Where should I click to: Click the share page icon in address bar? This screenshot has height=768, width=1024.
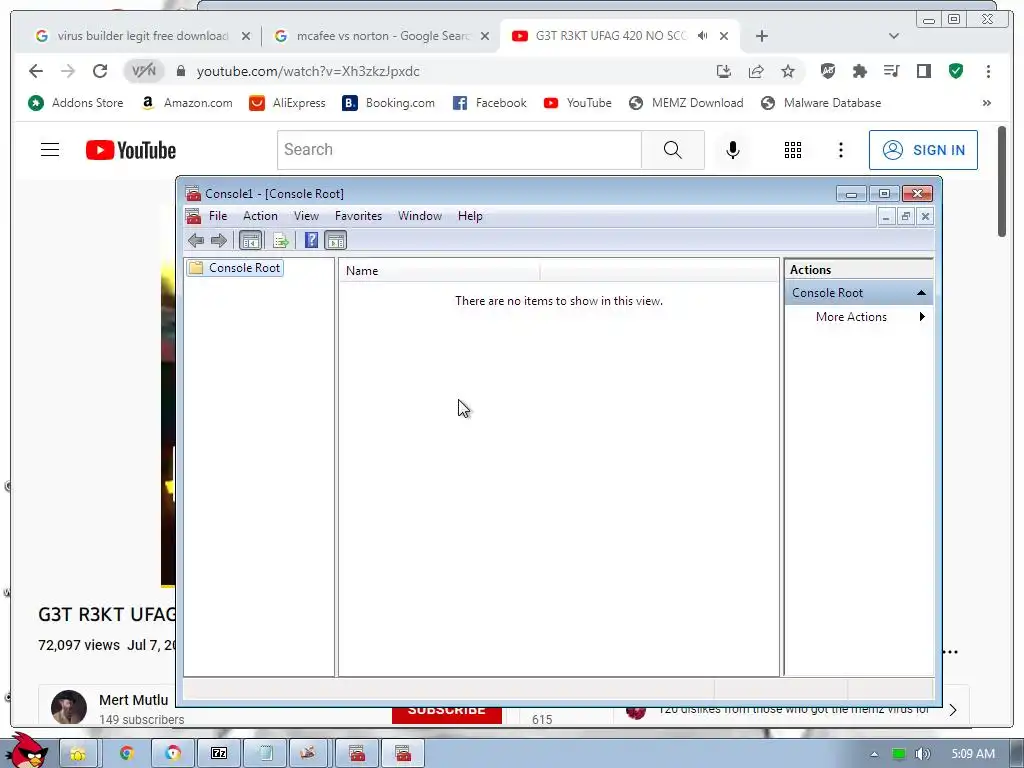(756, 71)
